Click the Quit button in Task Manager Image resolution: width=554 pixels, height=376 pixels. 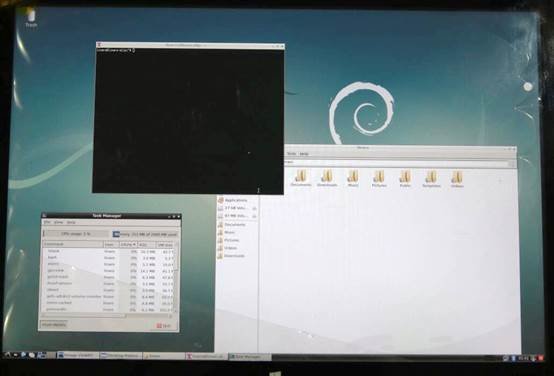(x=164, y=325)
